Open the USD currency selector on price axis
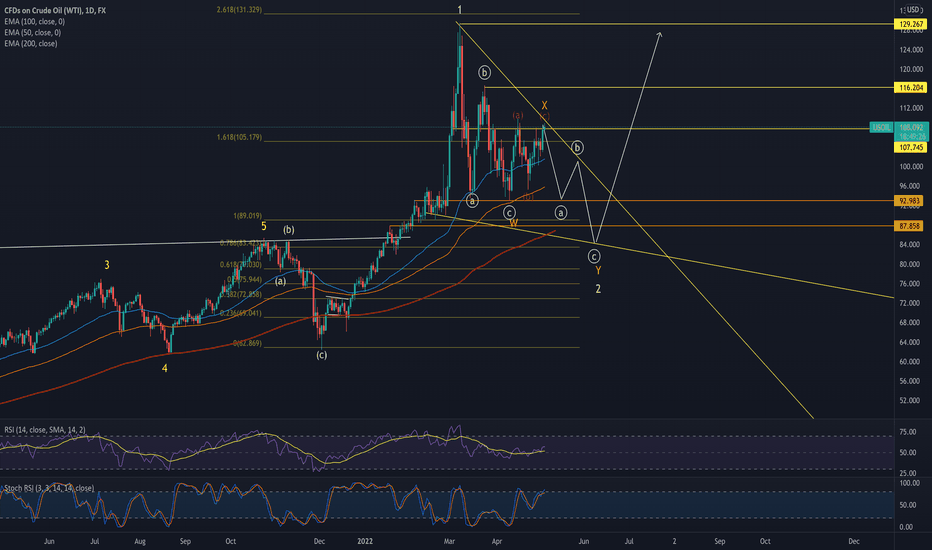 (x=912, y=10)
